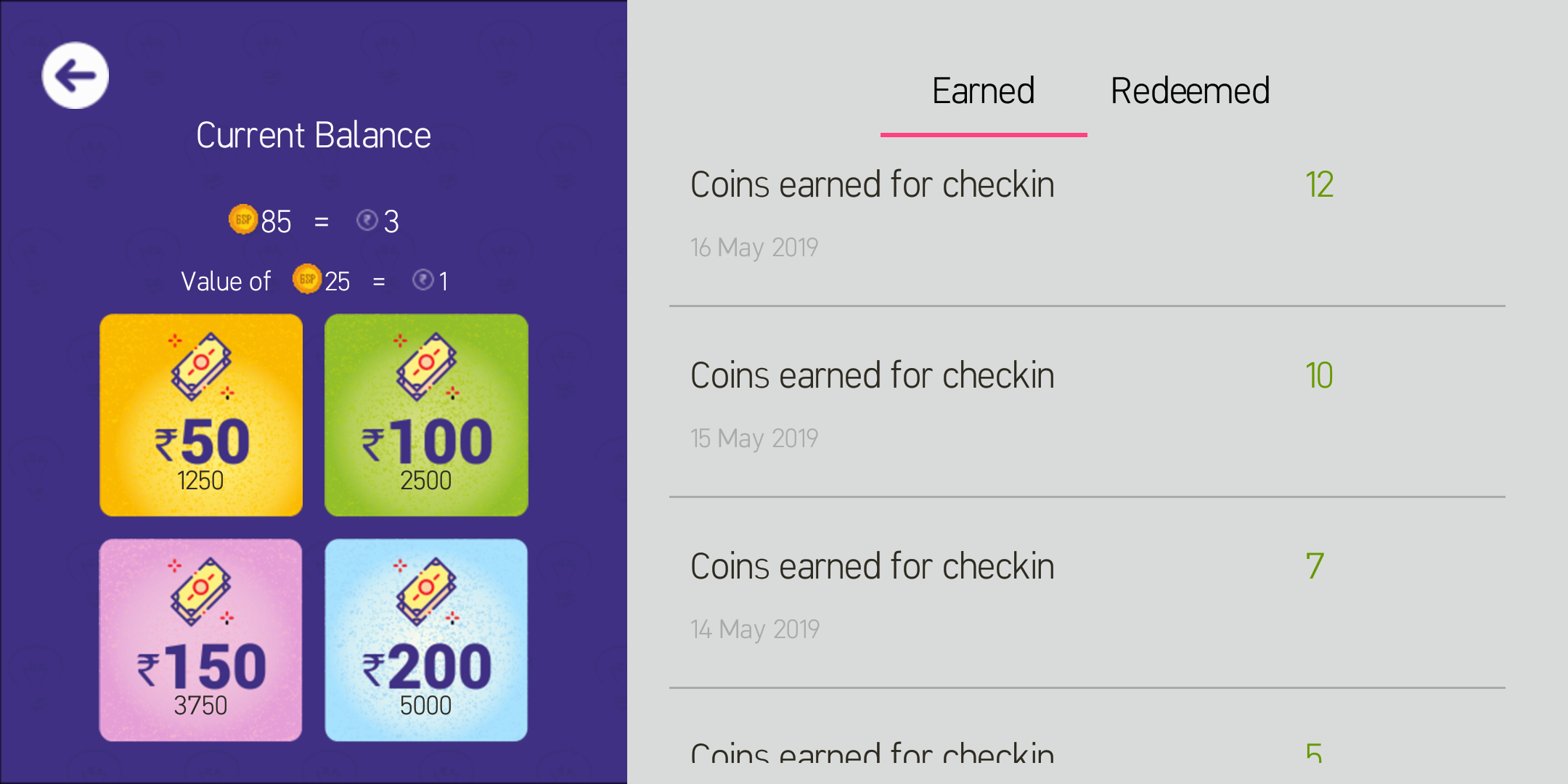
Task: Open the 16 May 2019 checkin entry
Action: pyautogui.click(x=871, y=216)
